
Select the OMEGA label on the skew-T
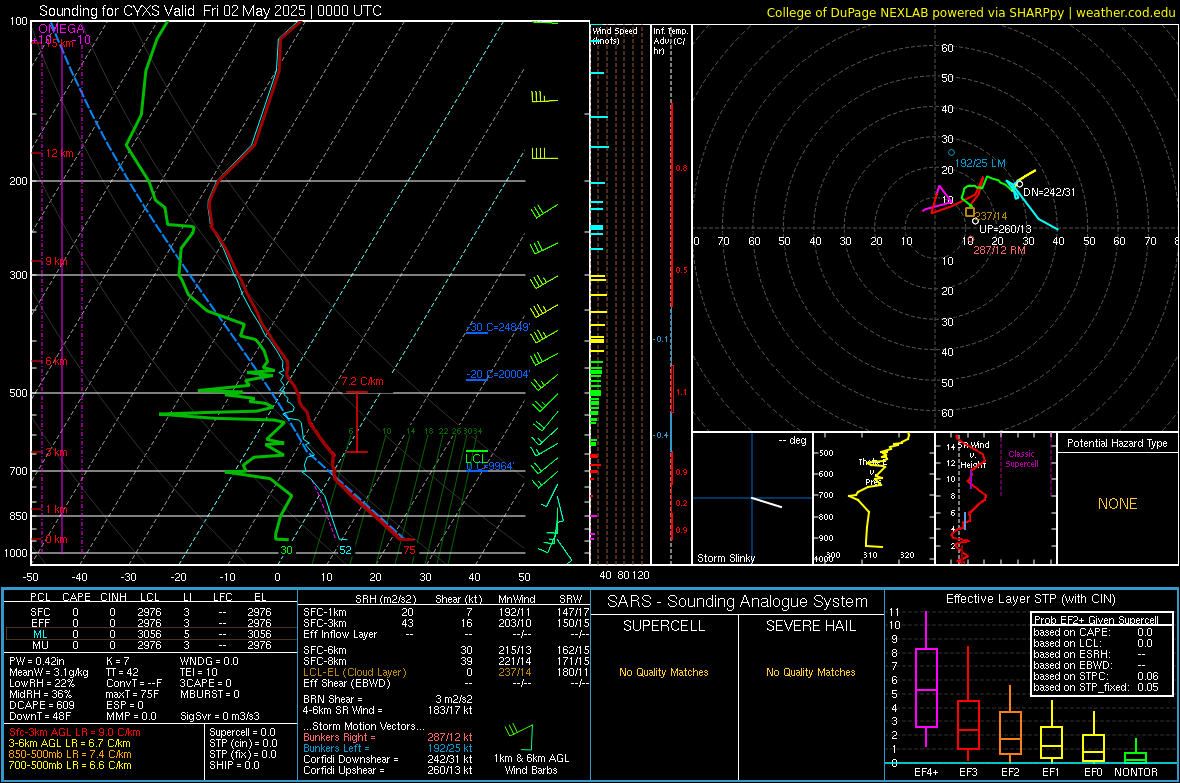tap(61, 29)
